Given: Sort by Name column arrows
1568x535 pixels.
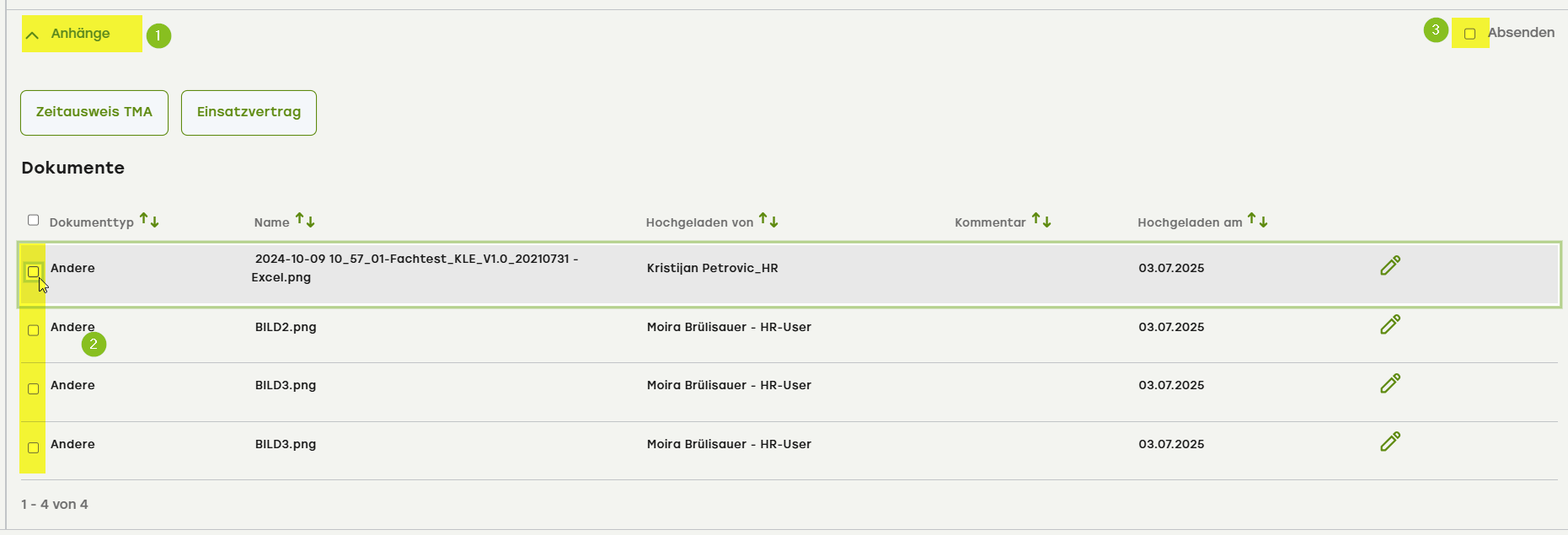Looking at the screenshot, I should [305, 221].
